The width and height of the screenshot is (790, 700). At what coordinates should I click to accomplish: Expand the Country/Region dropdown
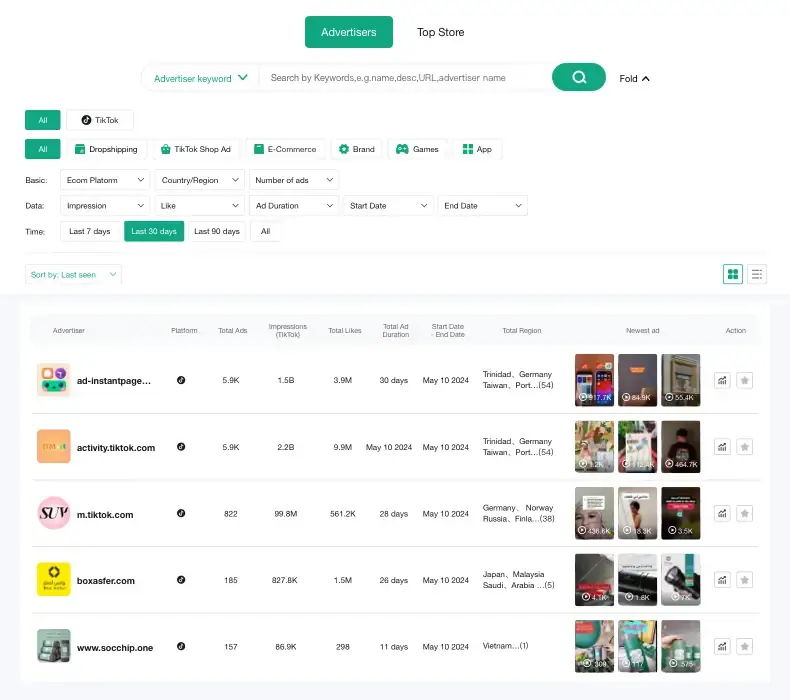[x=200, y=180]
